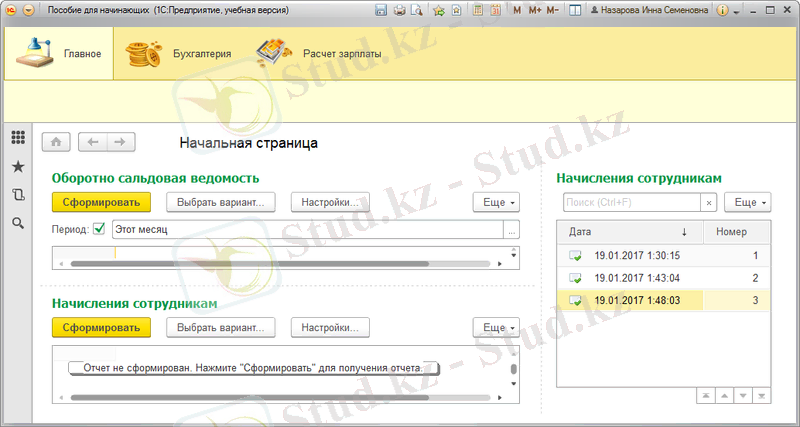Viewport: 800px width, 427px height.
Task: Click horizontal scrollbar in the upper report area
Action: point(280,264)
